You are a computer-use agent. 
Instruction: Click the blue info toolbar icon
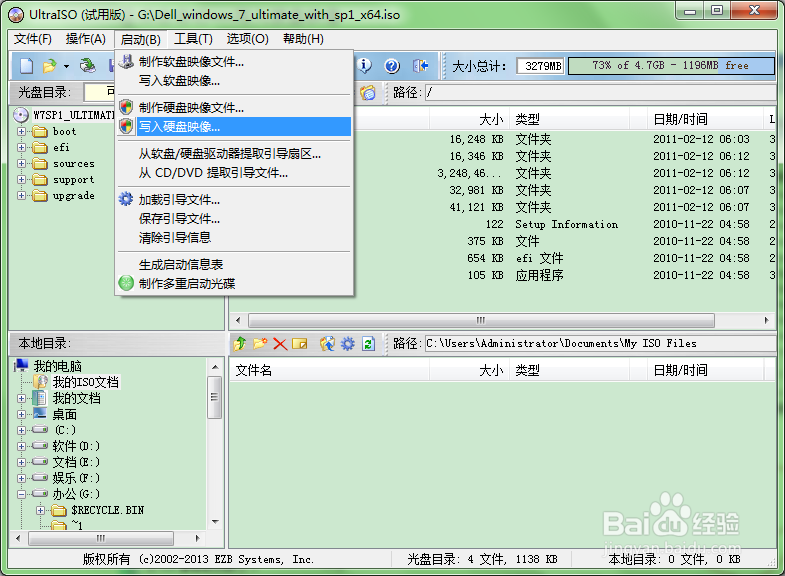(x=364, y=66)
